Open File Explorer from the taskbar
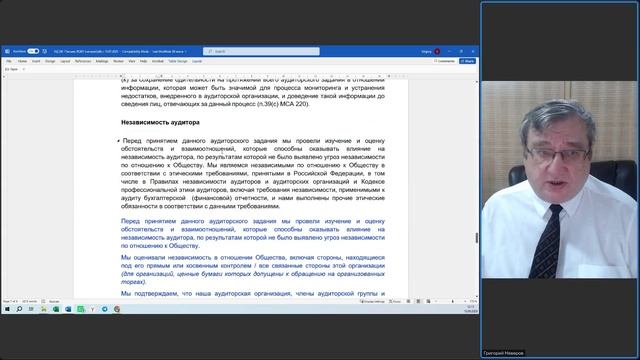The image size is (640, 360). (43, 309)
